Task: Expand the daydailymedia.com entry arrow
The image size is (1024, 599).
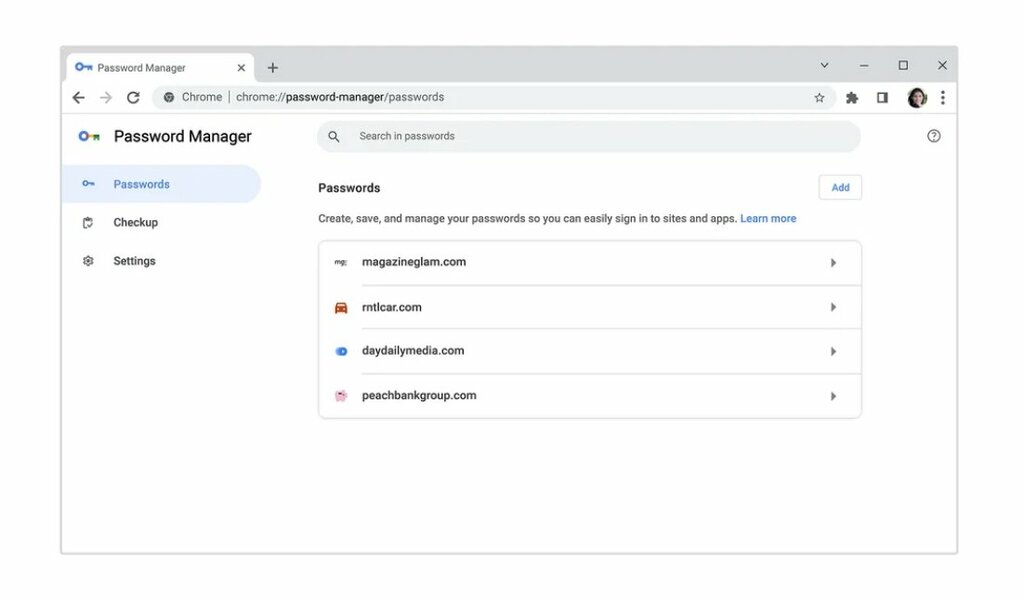Action: 833,351
